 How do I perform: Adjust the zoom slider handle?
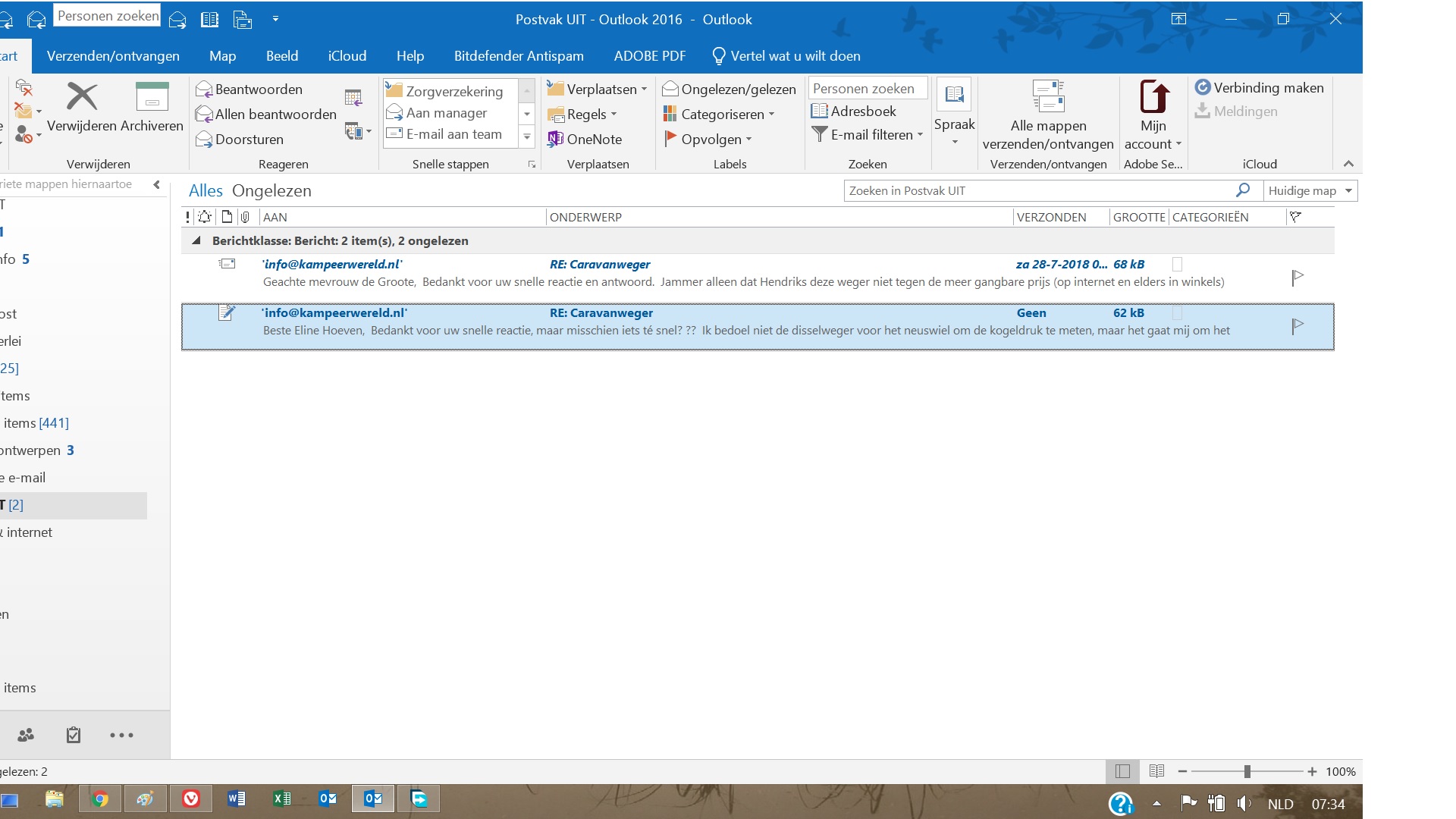coord(1247,772)
